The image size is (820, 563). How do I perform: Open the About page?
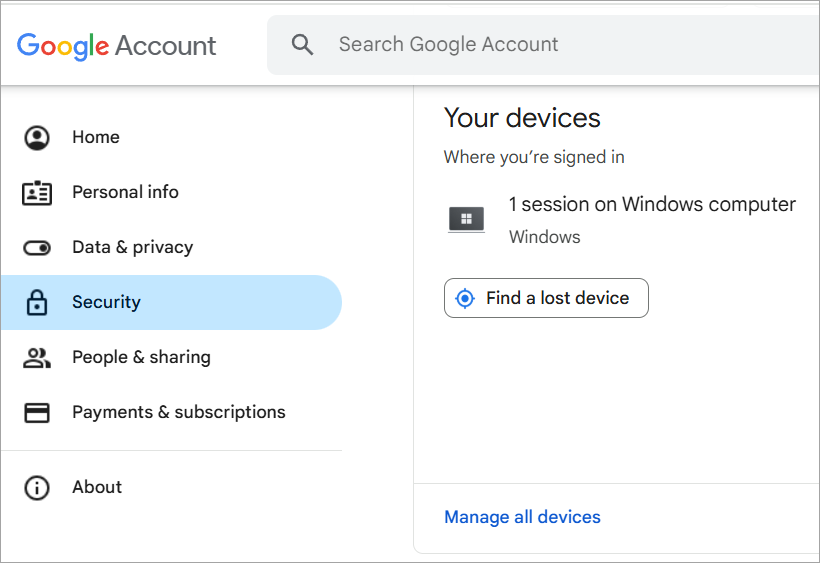click(x=171, y=488)
